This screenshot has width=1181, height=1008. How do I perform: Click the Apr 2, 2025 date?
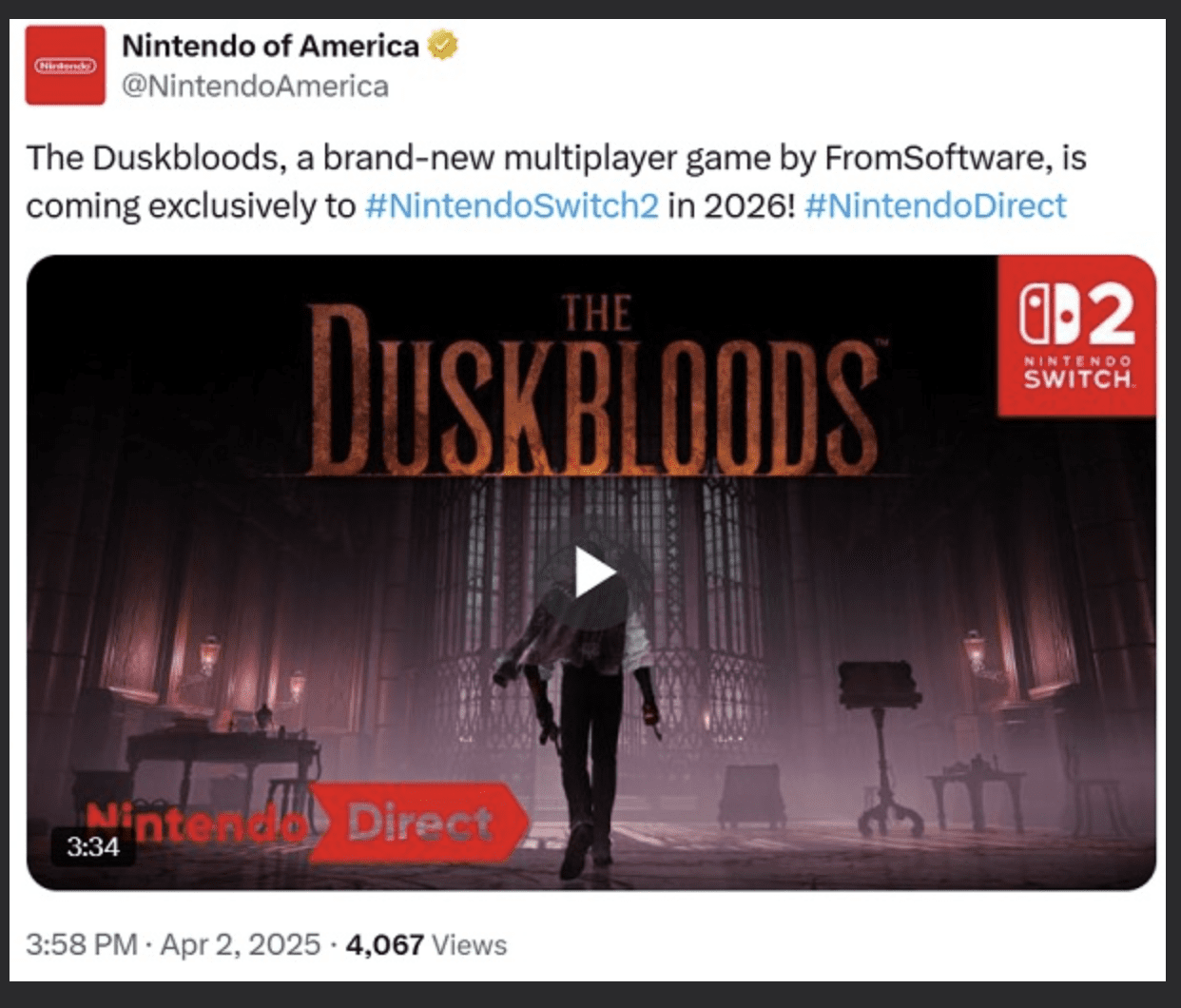(241, 945)
